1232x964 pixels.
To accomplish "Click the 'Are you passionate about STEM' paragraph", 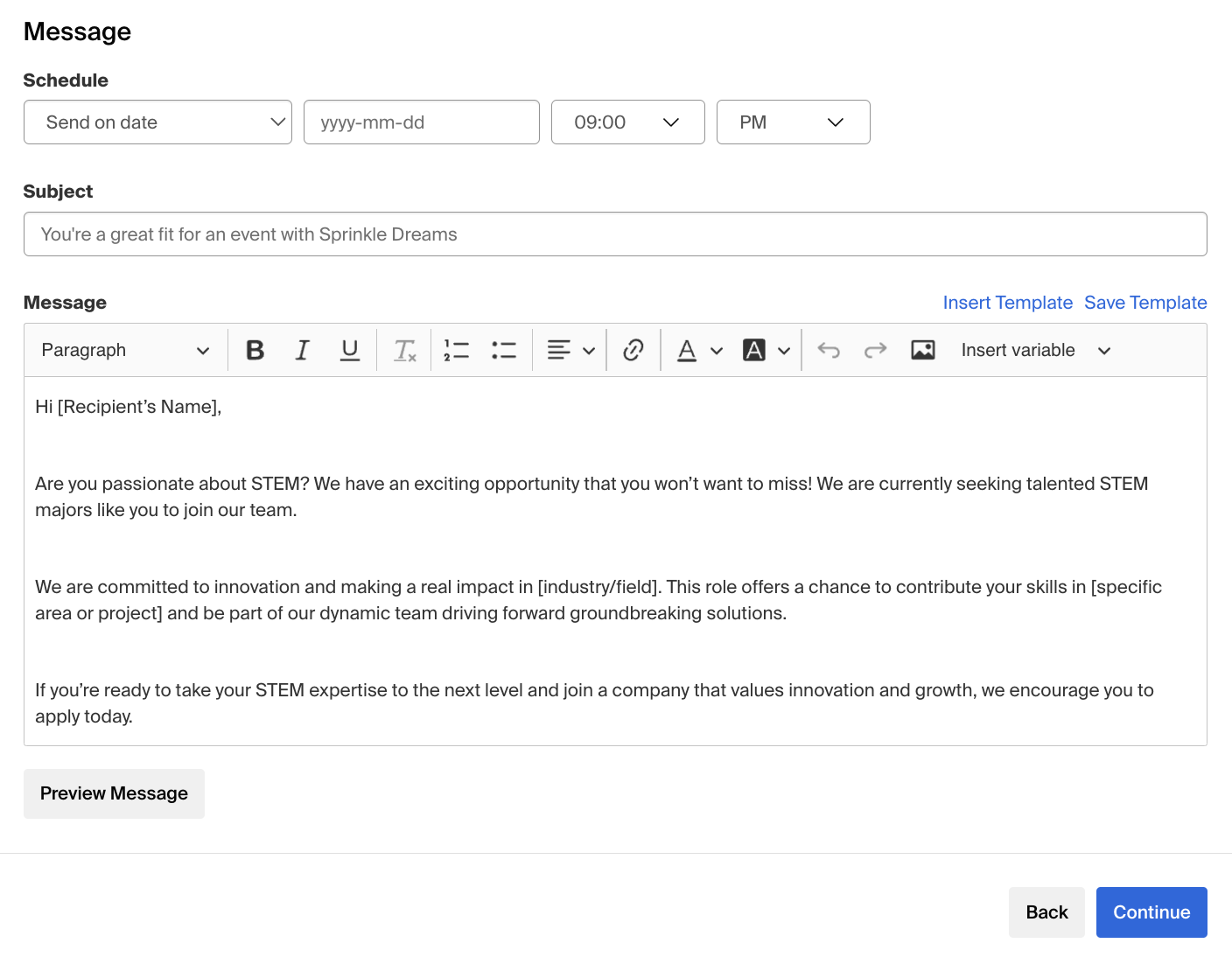I will [591, 497].
